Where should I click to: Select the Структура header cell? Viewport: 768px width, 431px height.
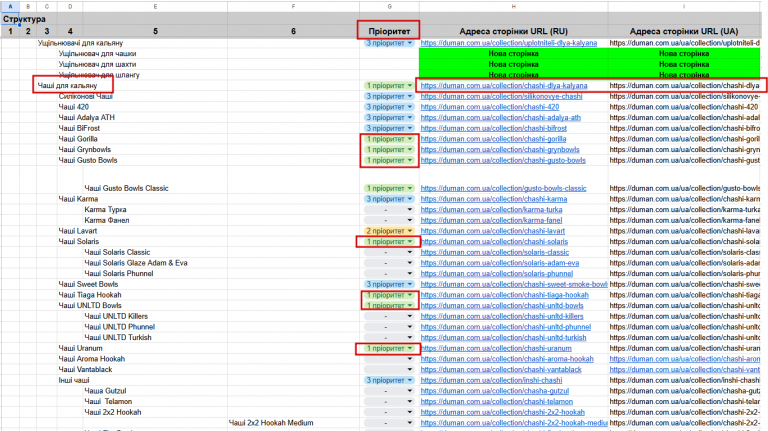pos(24,19)
